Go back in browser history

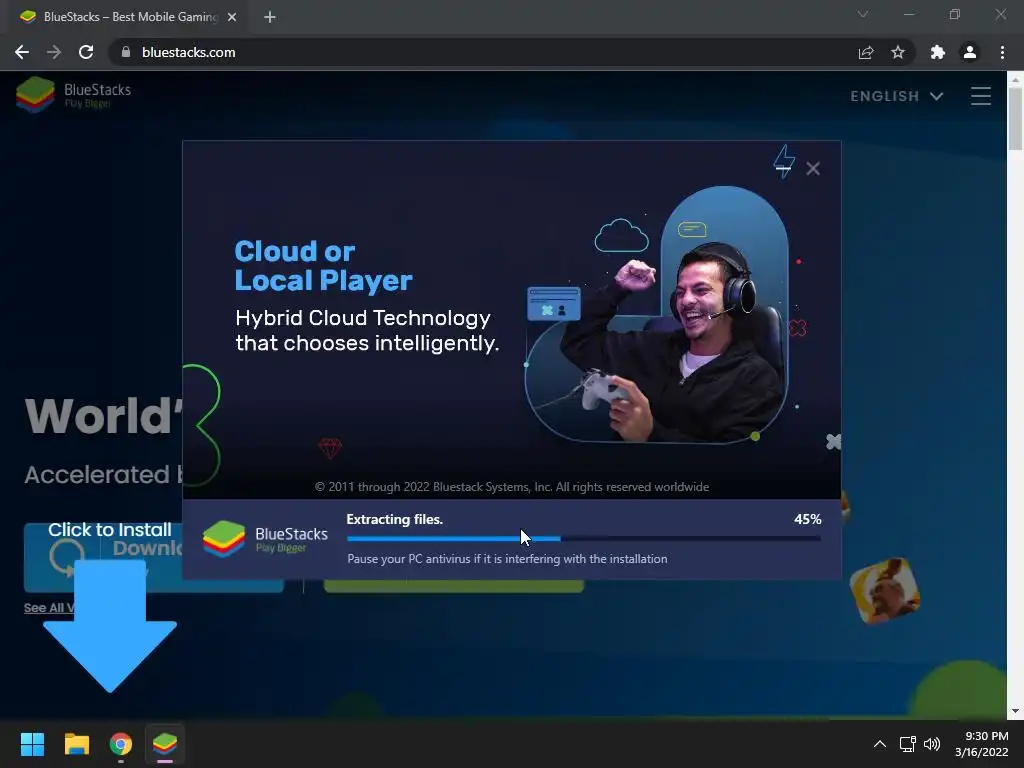pyautogui.click(x=22, y=52)
